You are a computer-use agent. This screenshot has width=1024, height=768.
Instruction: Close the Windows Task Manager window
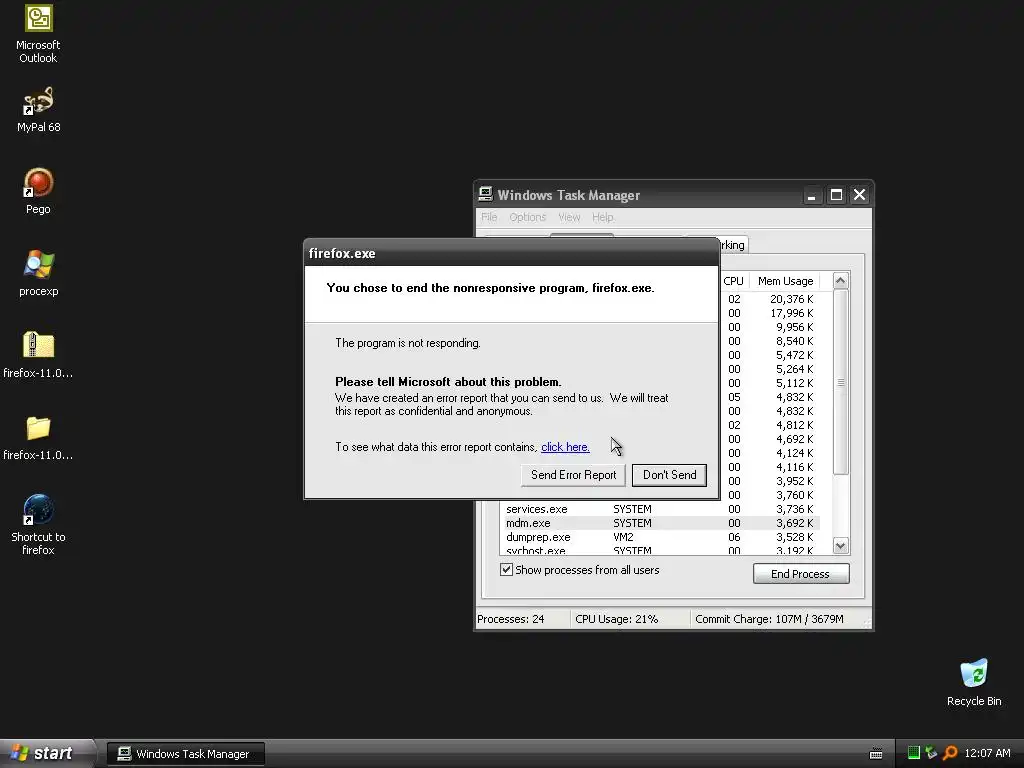click(859, 195)
